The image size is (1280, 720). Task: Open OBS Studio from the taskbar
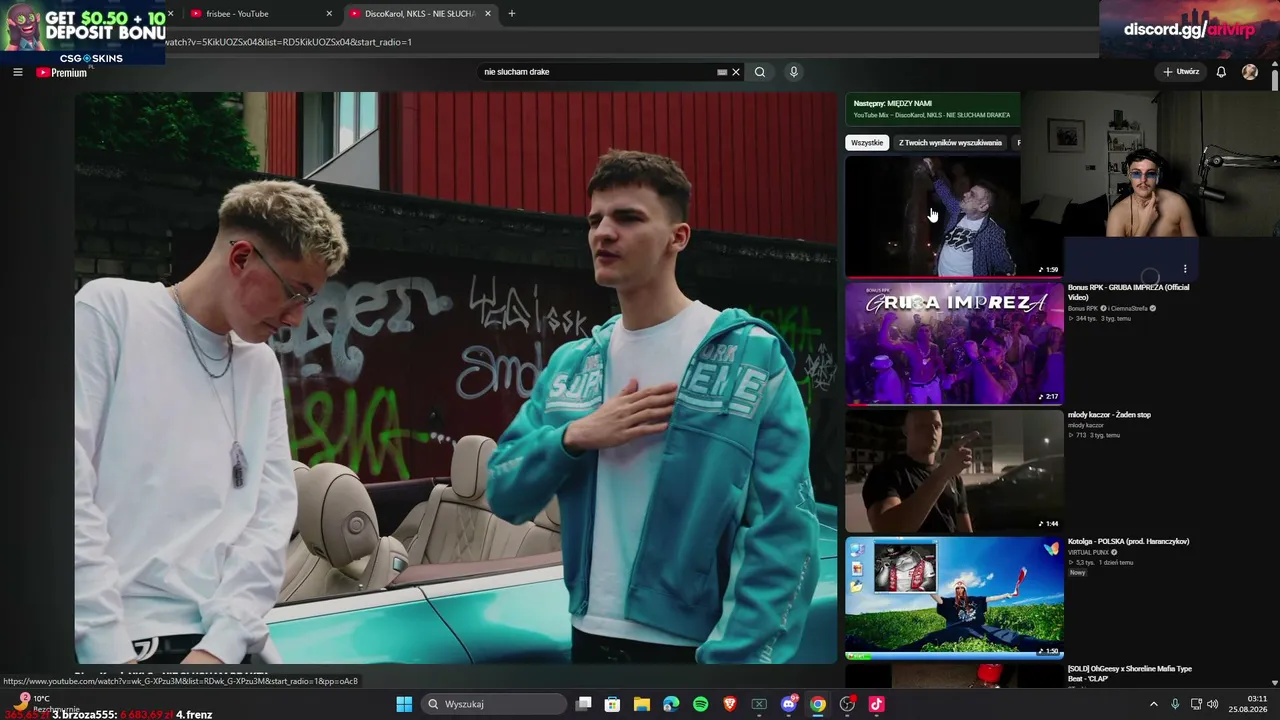(x=847, y=704)
